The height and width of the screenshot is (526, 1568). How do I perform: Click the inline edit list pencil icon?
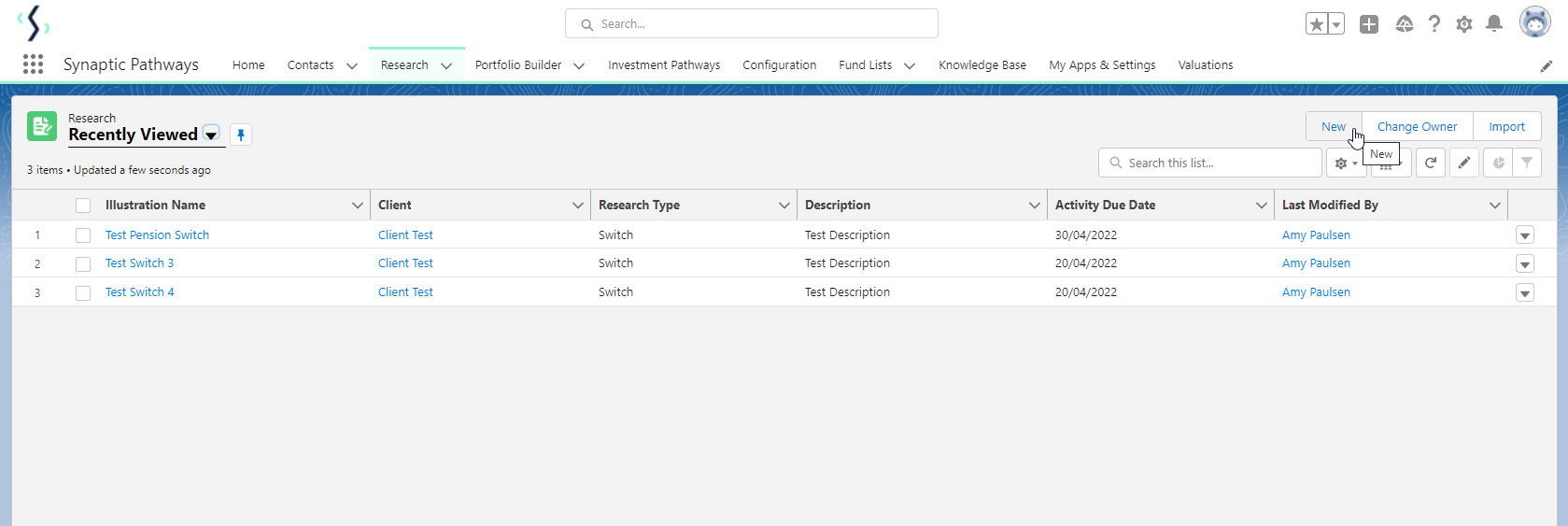point(1464,163)
